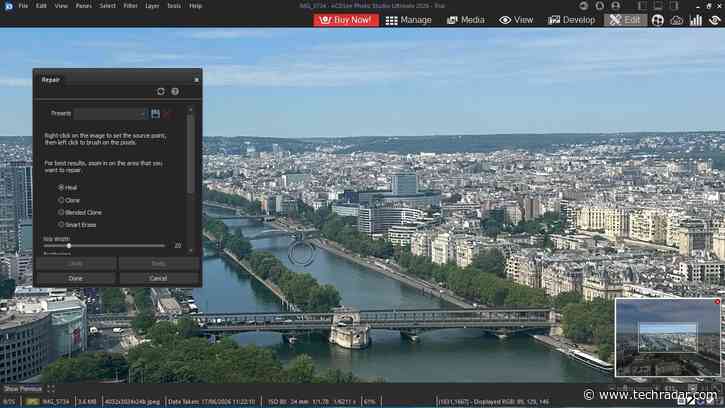Open the People mode face icon
Viewport: 725px width, 408px height.
click(x=657, y=20)
